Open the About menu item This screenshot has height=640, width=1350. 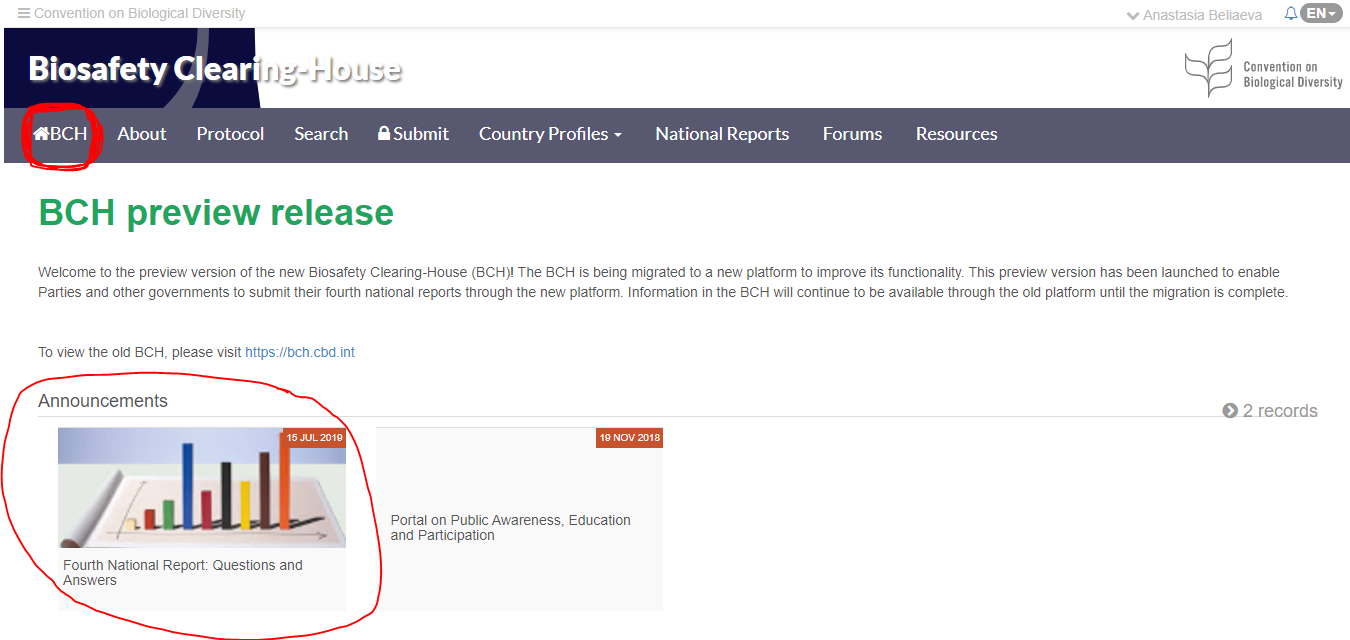pyautogui.click(x=142, y=134)
